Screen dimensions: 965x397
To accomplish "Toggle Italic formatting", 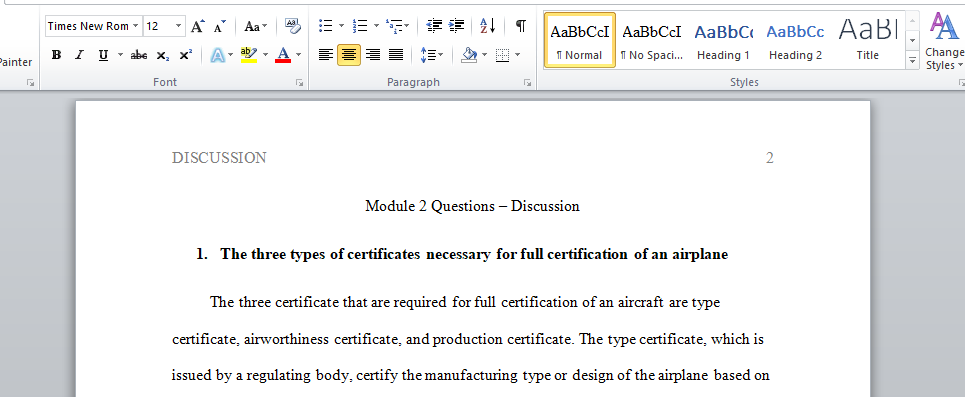I will pyautogui.click(x=79, y=55).
